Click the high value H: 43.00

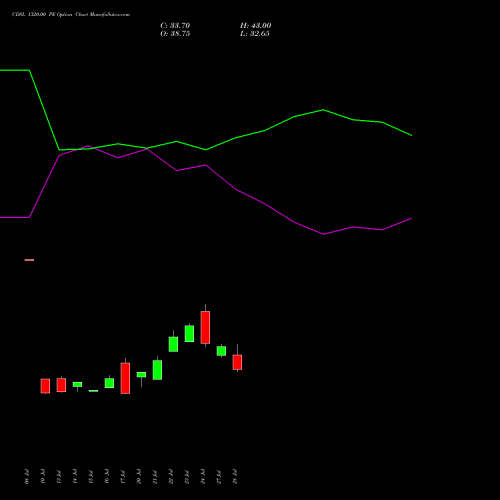click(x=255, y=26)
